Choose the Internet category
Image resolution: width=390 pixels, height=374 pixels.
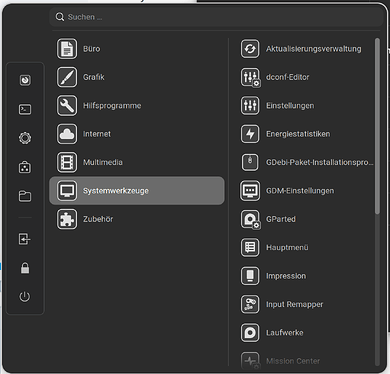point(137,134)
